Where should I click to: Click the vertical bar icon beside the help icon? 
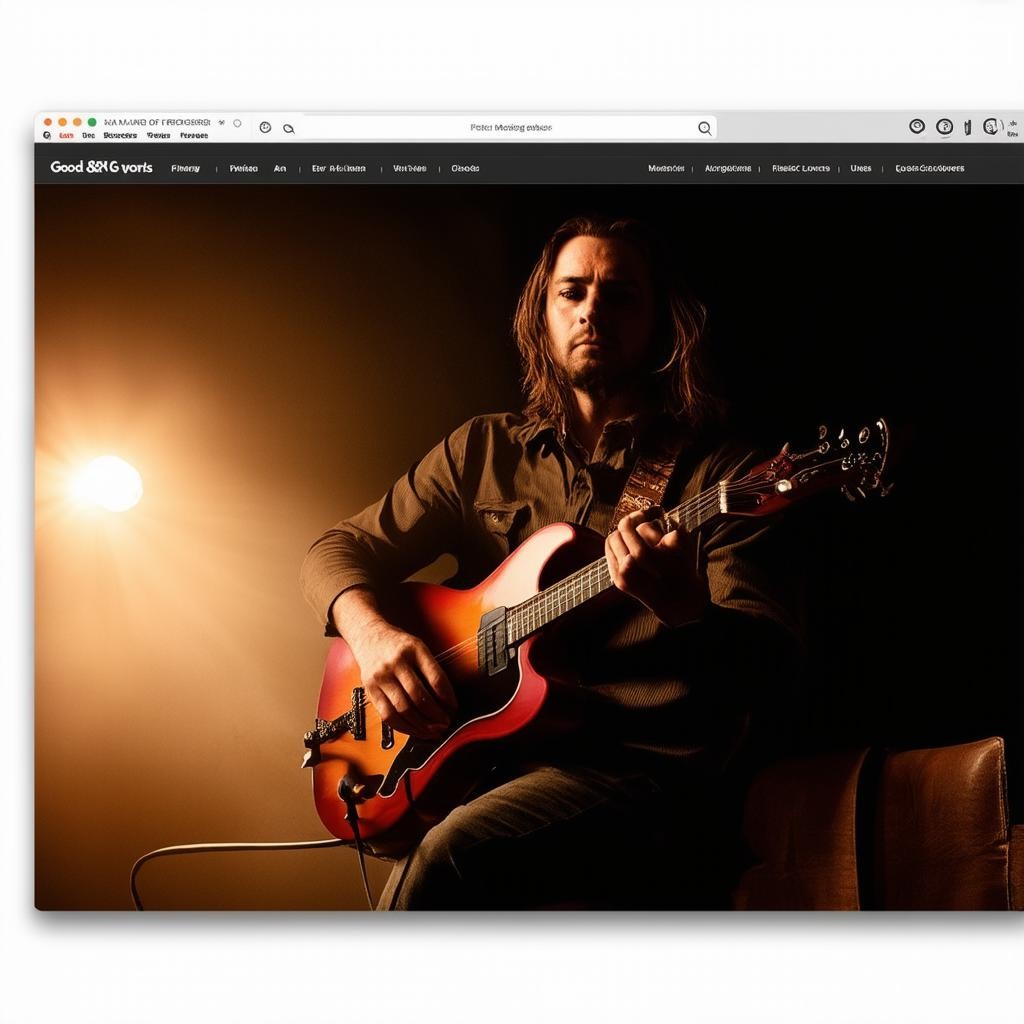tap(967, 127)
